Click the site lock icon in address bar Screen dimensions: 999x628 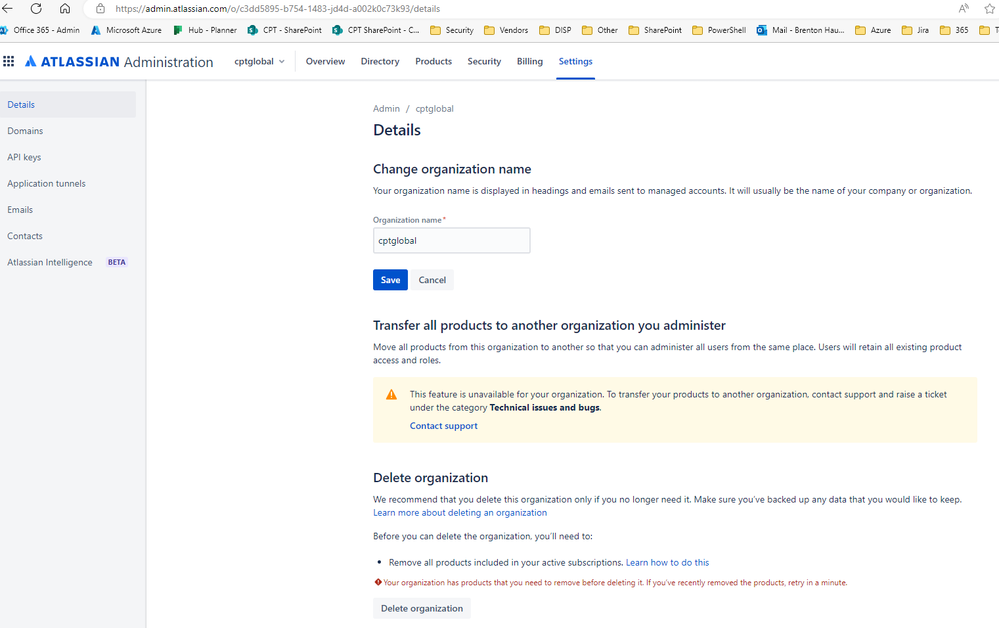100,9
